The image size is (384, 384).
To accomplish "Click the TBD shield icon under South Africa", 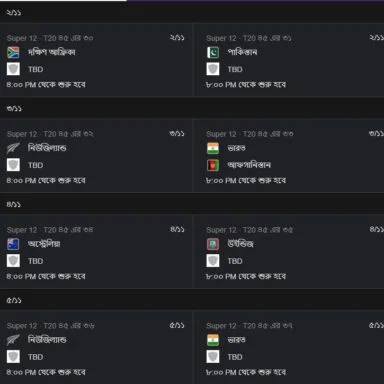I will pos(13,69).
